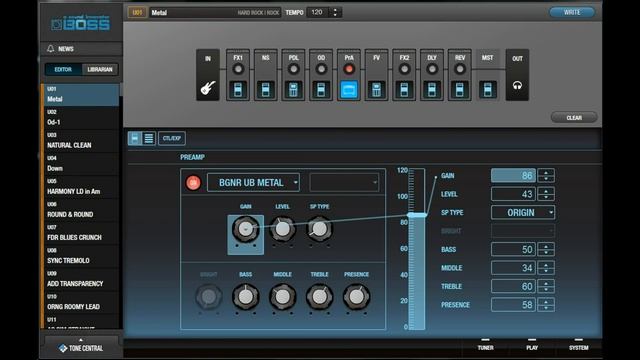Open the BGNR UB METAL amp type dropdown
This screenshot has width=640, height=360.
(x=253, y=182)
